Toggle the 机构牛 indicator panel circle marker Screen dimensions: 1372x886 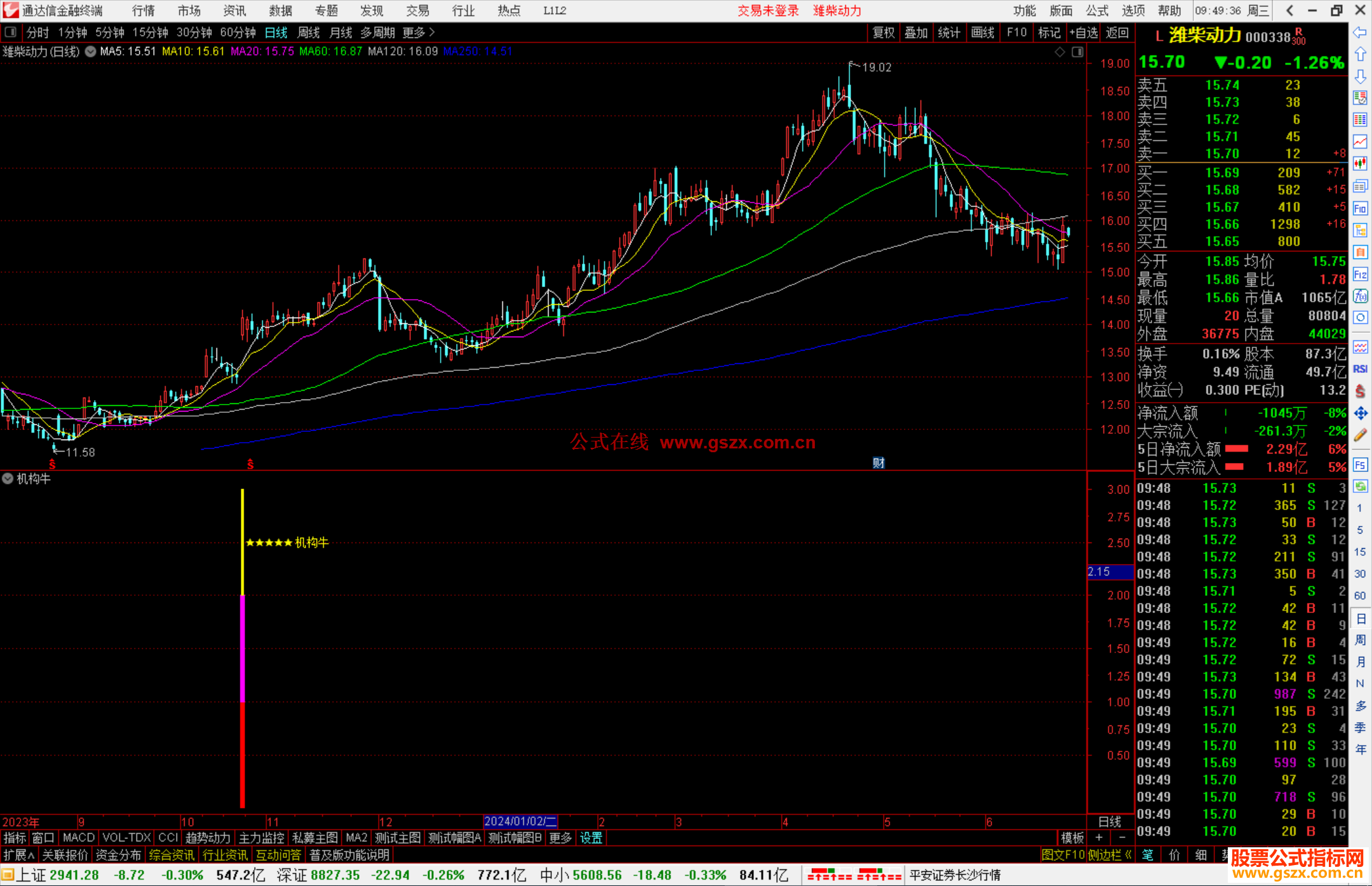8,479
